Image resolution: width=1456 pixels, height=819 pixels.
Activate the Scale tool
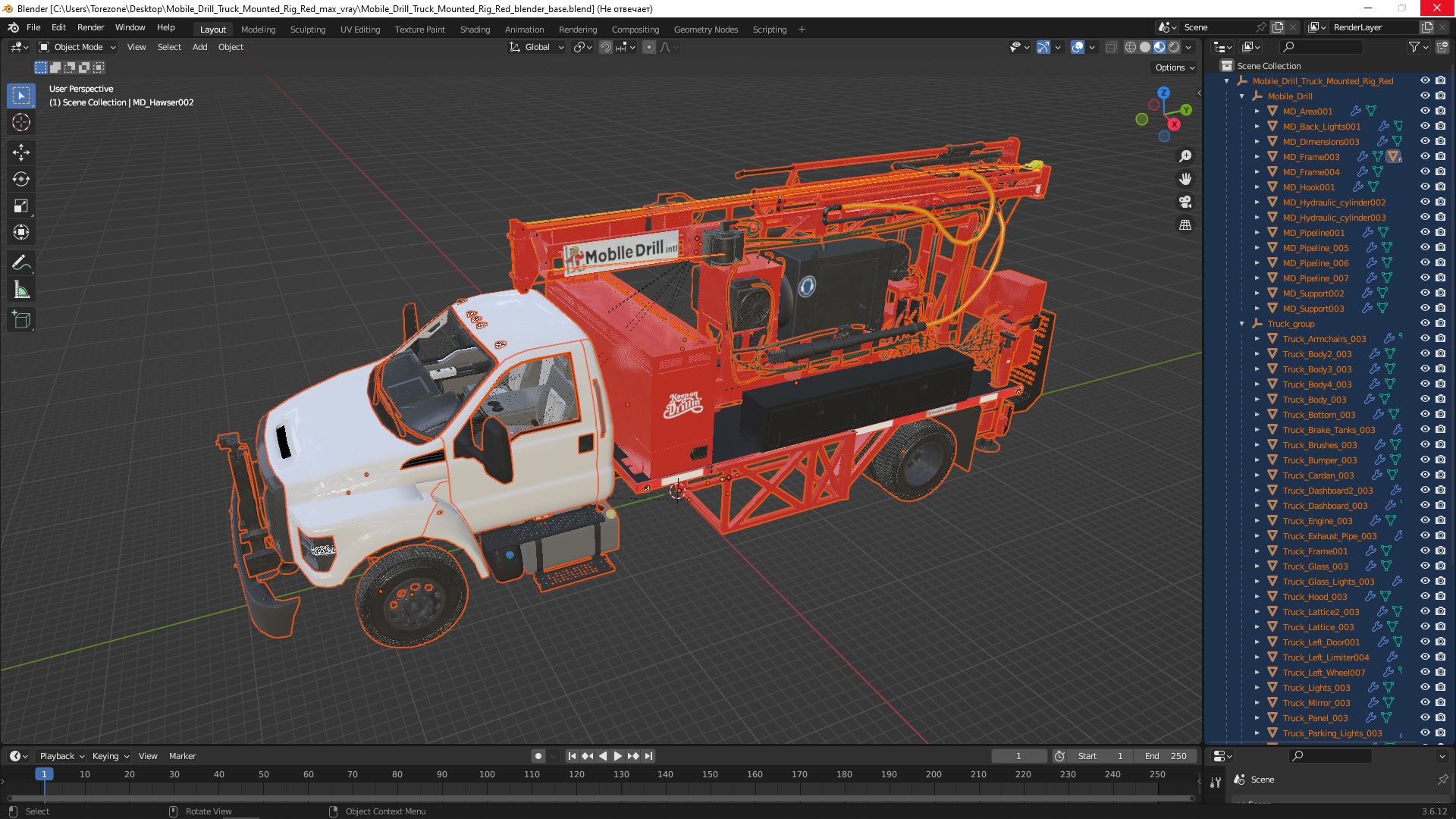pyautogui.click(x=21, y=206)
